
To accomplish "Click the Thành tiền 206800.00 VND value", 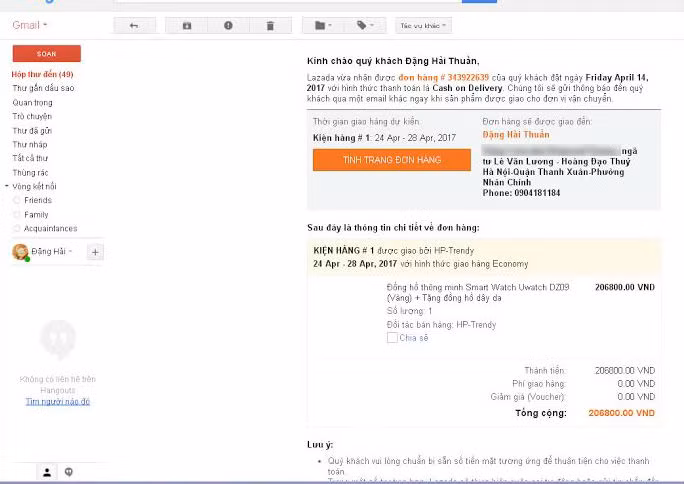I will click(x=625, y=371).
